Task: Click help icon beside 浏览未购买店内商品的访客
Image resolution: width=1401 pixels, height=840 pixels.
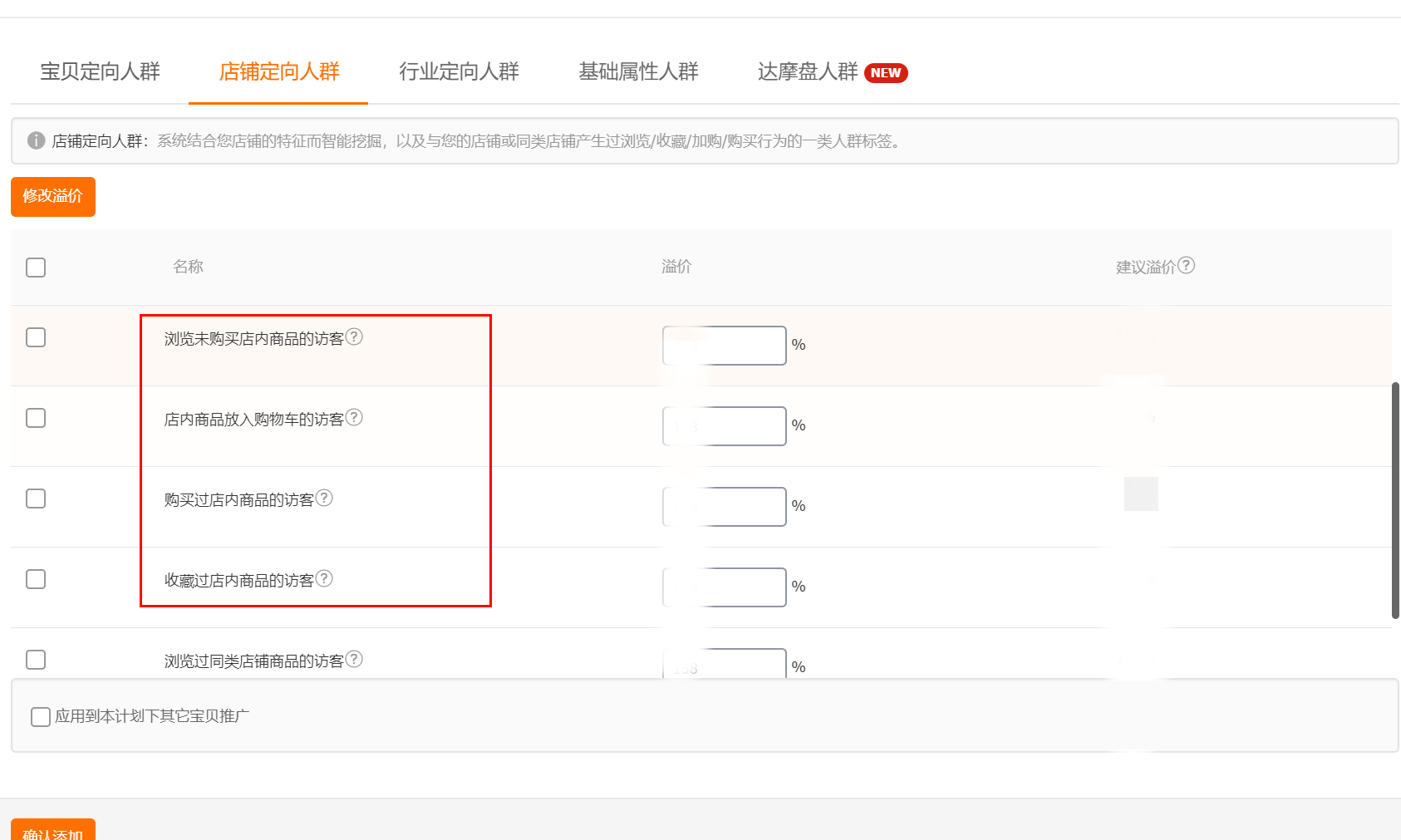Action: tap(354, 336)
